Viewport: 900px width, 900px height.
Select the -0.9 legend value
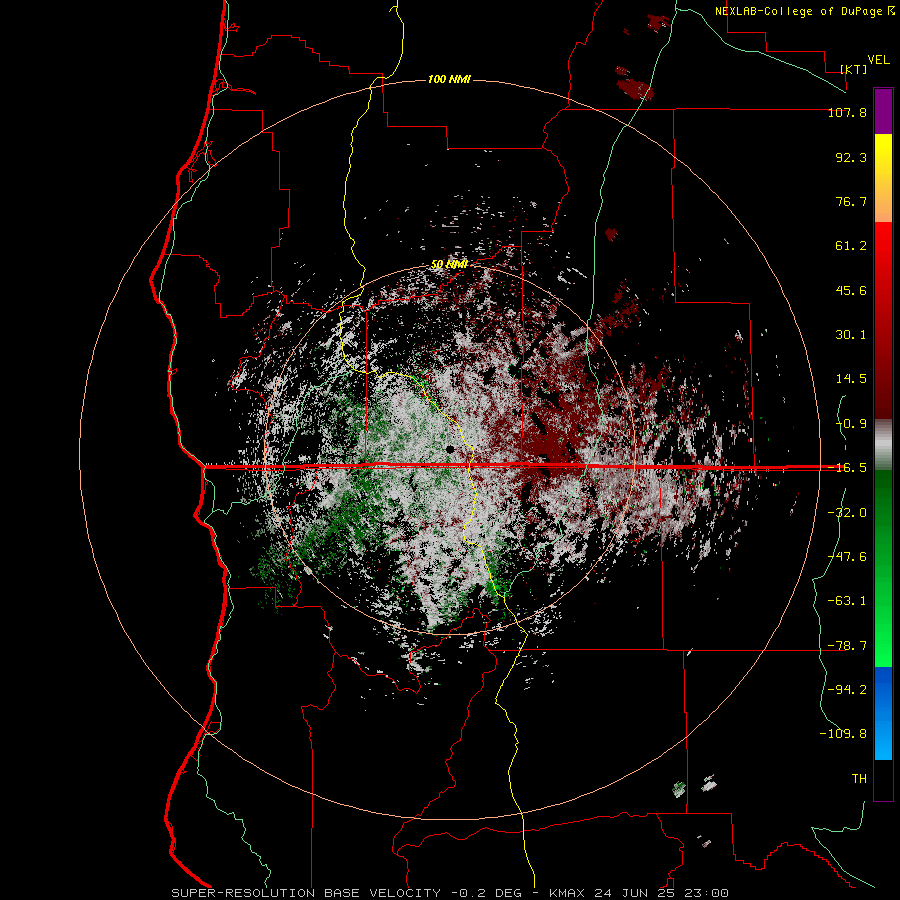(851, 424)
